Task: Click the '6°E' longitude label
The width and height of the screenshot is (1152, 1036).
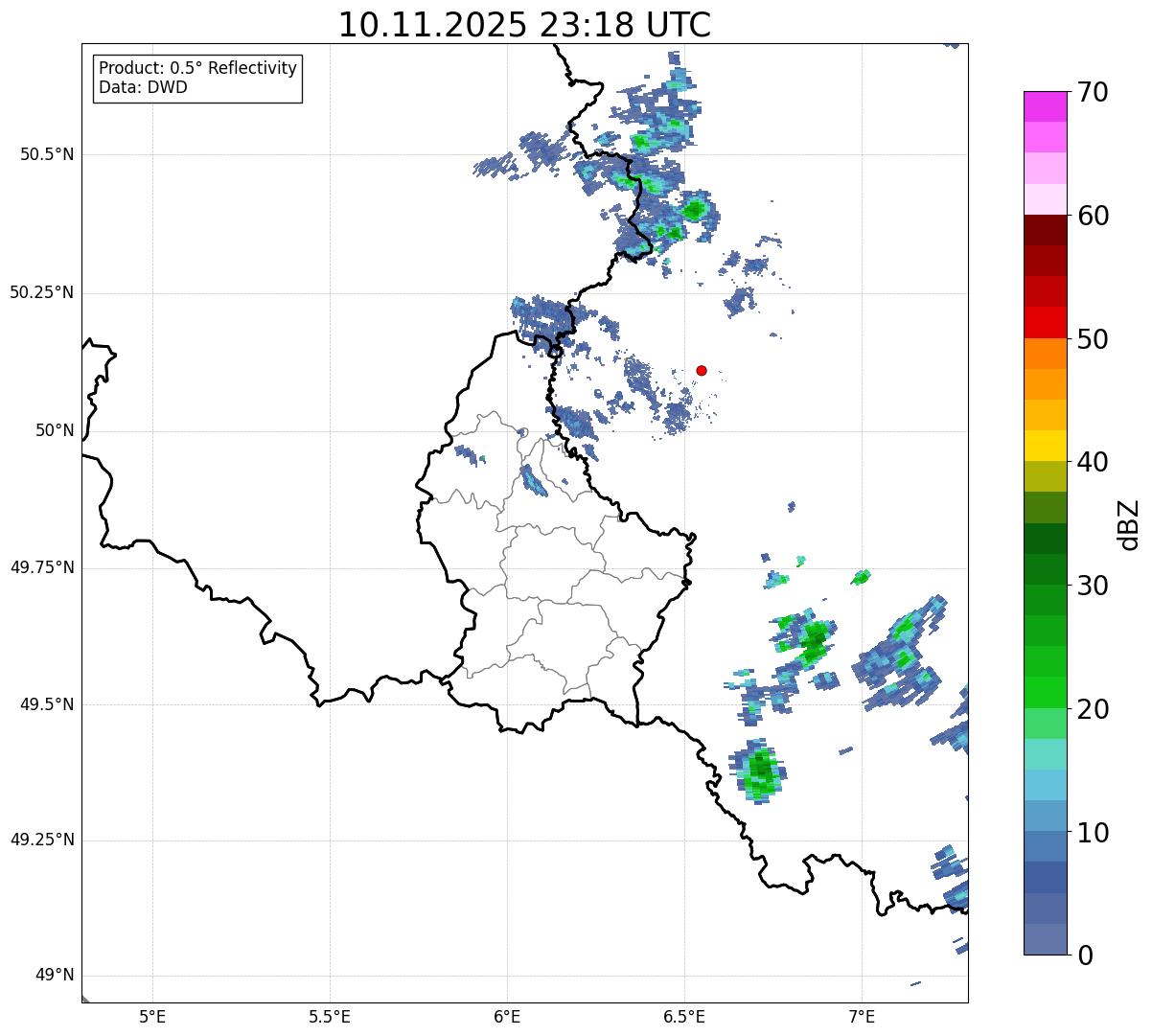Action: coord(507,1017)
